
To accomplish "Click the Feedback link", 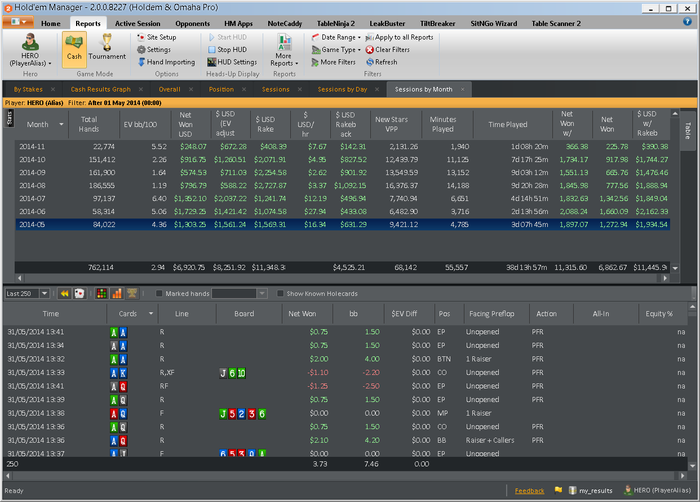I will click(529, 491).
